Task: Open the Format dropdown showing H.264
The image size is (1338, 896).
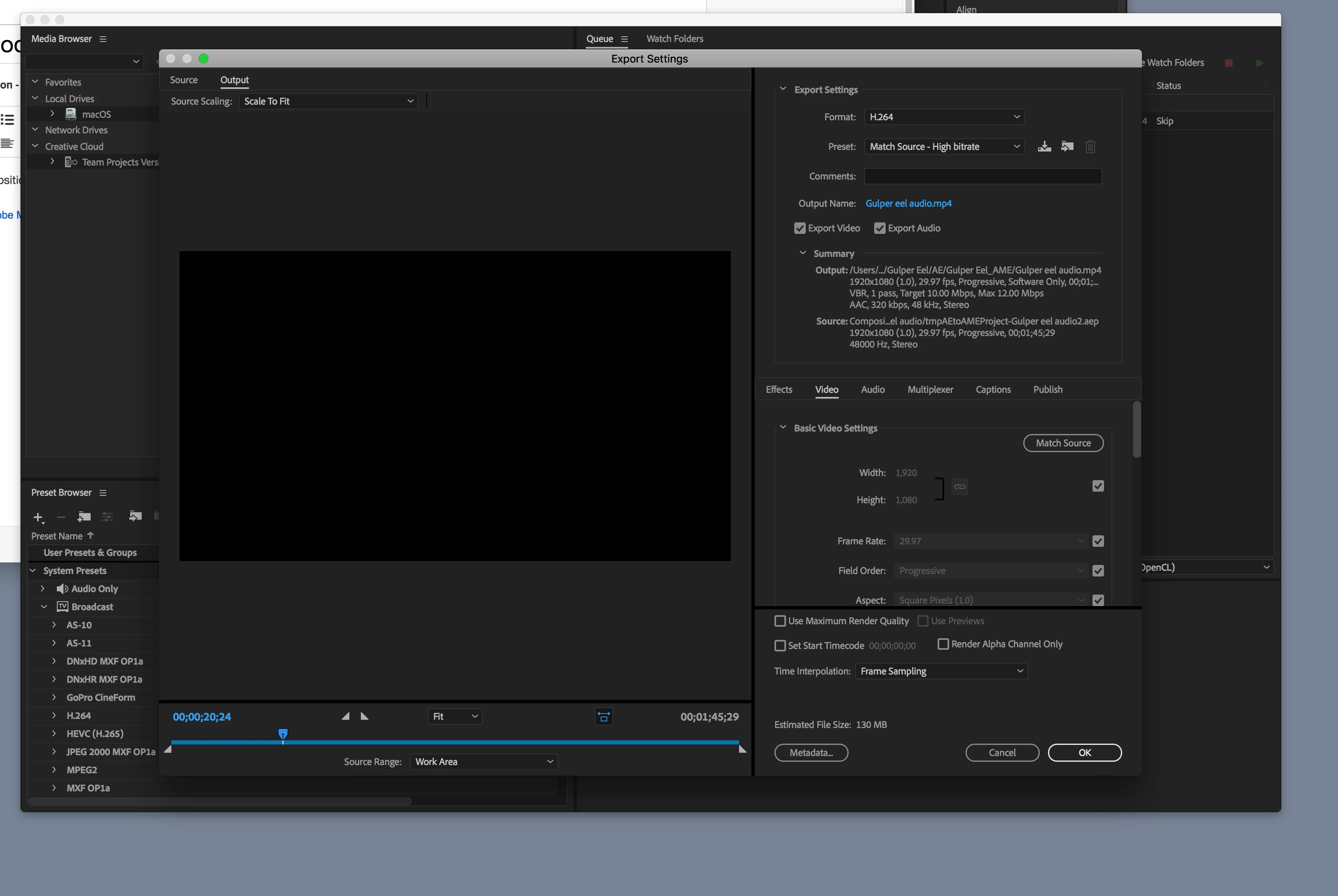Action: pos(944,117)
